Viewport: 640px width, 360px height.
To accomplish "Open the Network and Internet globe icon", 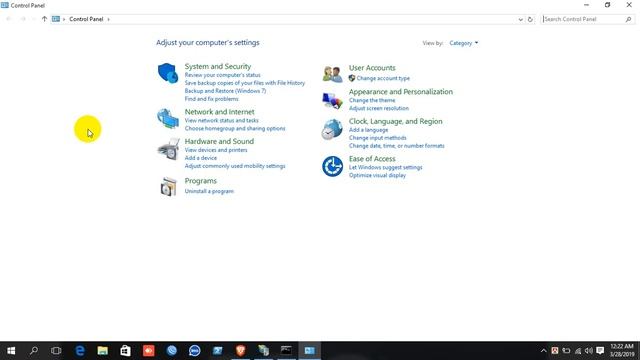I will [168, 118].
